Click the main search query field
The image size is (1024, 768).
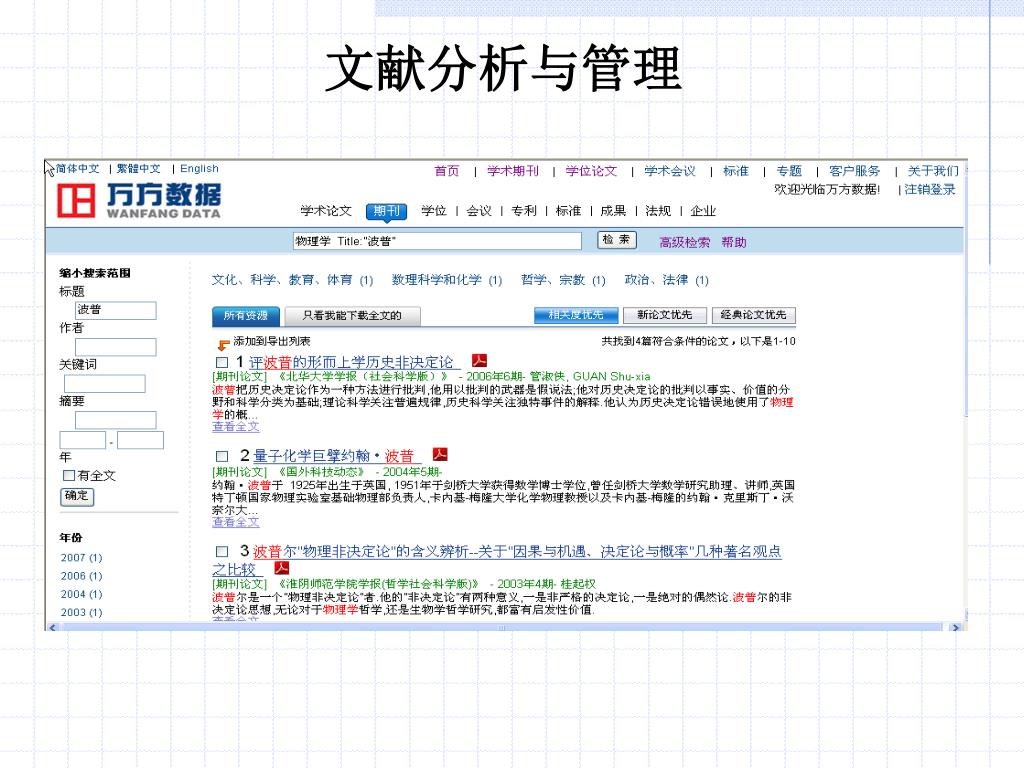(x=437, y=241)
